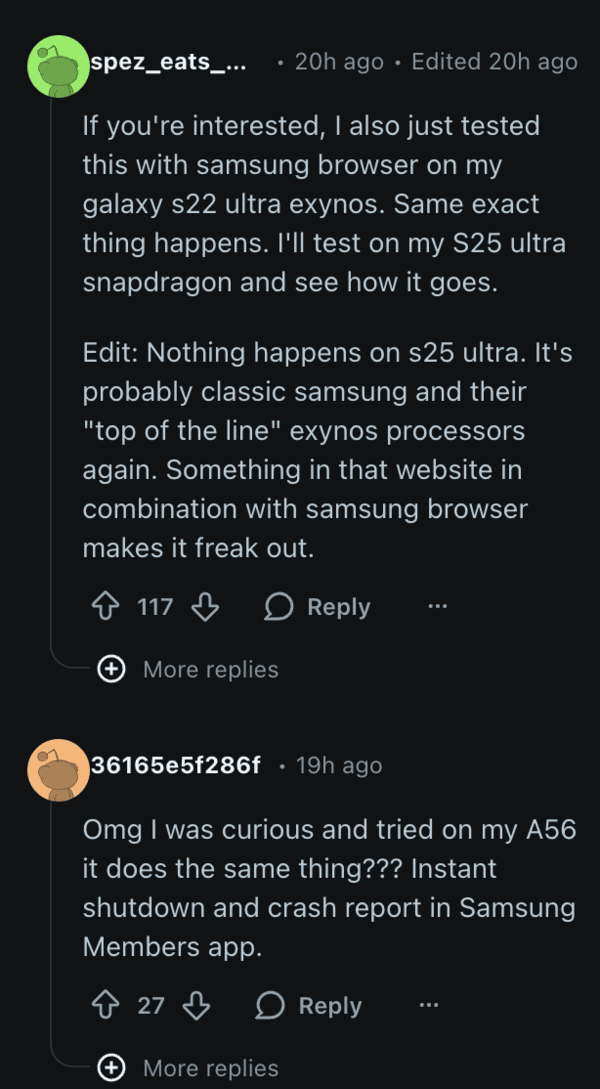The width and height of the screenshot is (600, 1089).
Task: Click the 20h ago timestamp
Action: point(339,62)
